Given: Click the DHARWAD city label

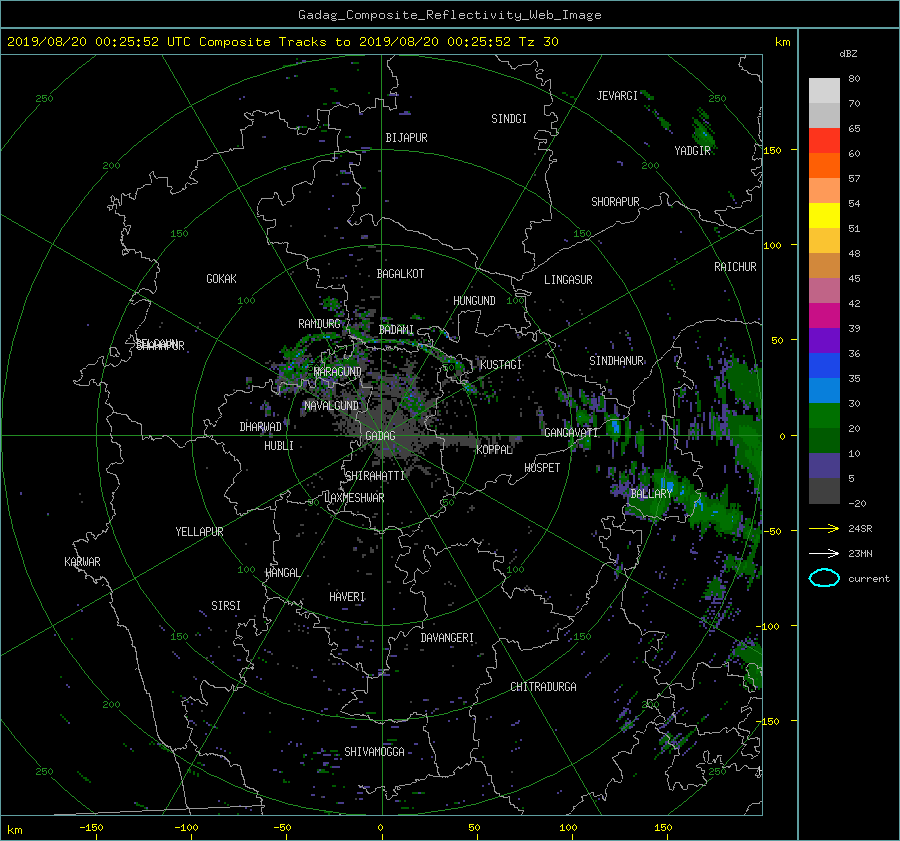Looking at the screenshot, I should (x=261, y=427).
